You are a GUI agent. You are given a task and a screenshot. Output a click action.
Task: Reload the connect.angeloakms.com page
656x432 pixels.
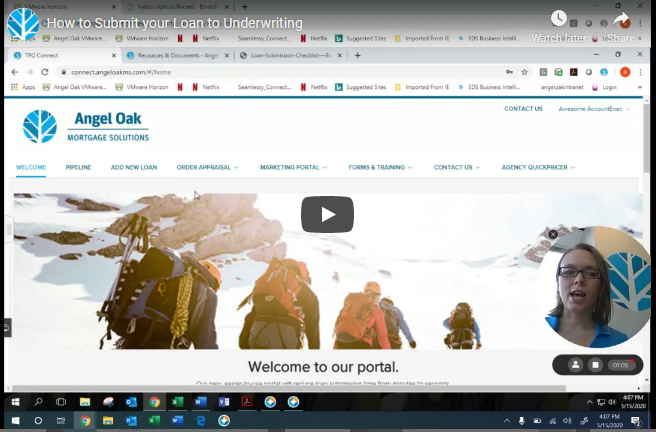click(45, 72)
